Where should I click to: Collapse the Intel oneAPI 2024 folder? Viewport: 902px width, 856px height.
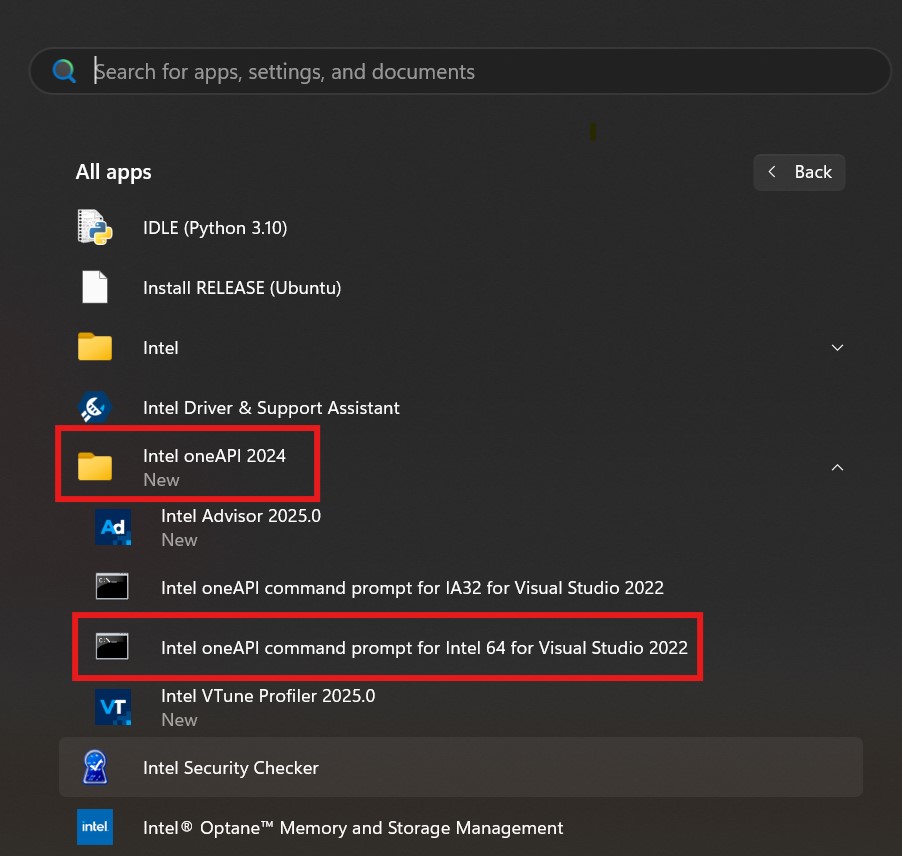(838, 467)
